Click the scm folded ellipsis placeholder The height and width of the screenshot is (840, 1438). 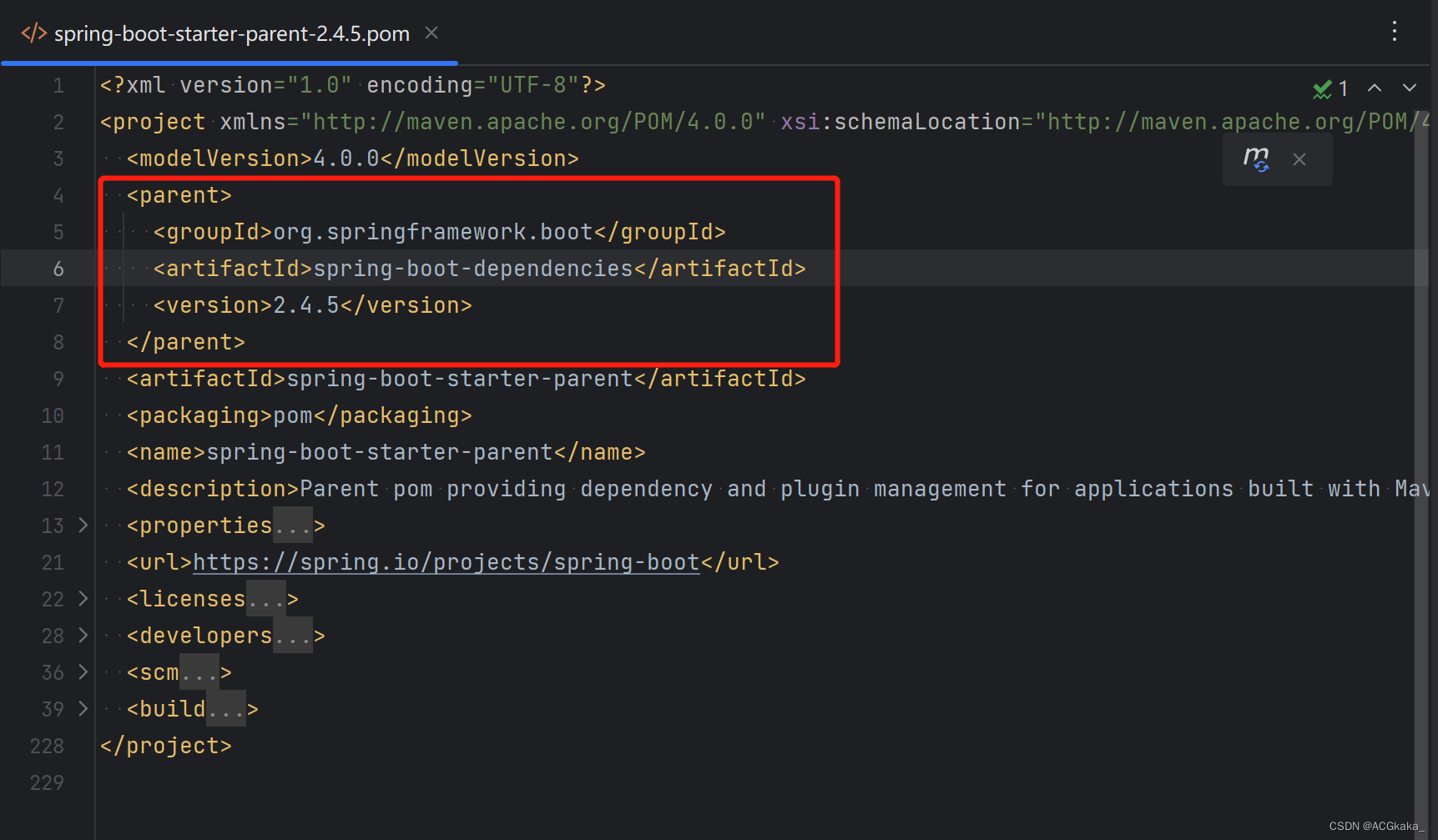click(199, 672)
